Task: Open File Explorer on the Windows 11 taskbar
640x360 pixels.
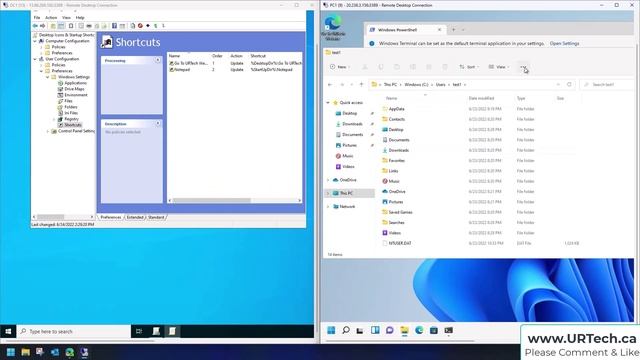Action: [x=404, y=330]
